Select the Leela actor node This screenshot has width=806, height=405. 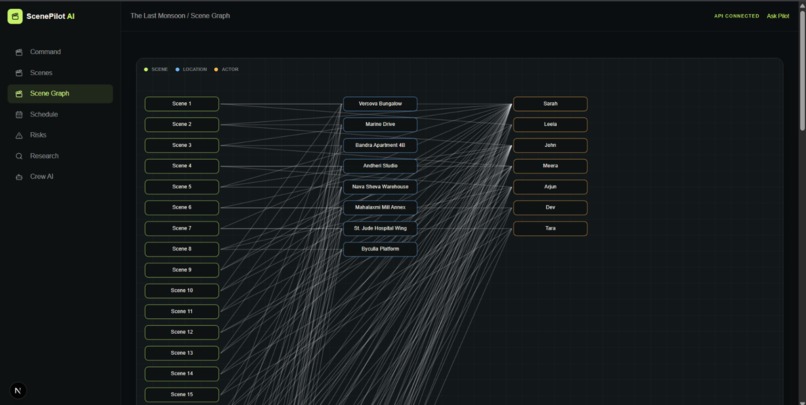point(551,124)
